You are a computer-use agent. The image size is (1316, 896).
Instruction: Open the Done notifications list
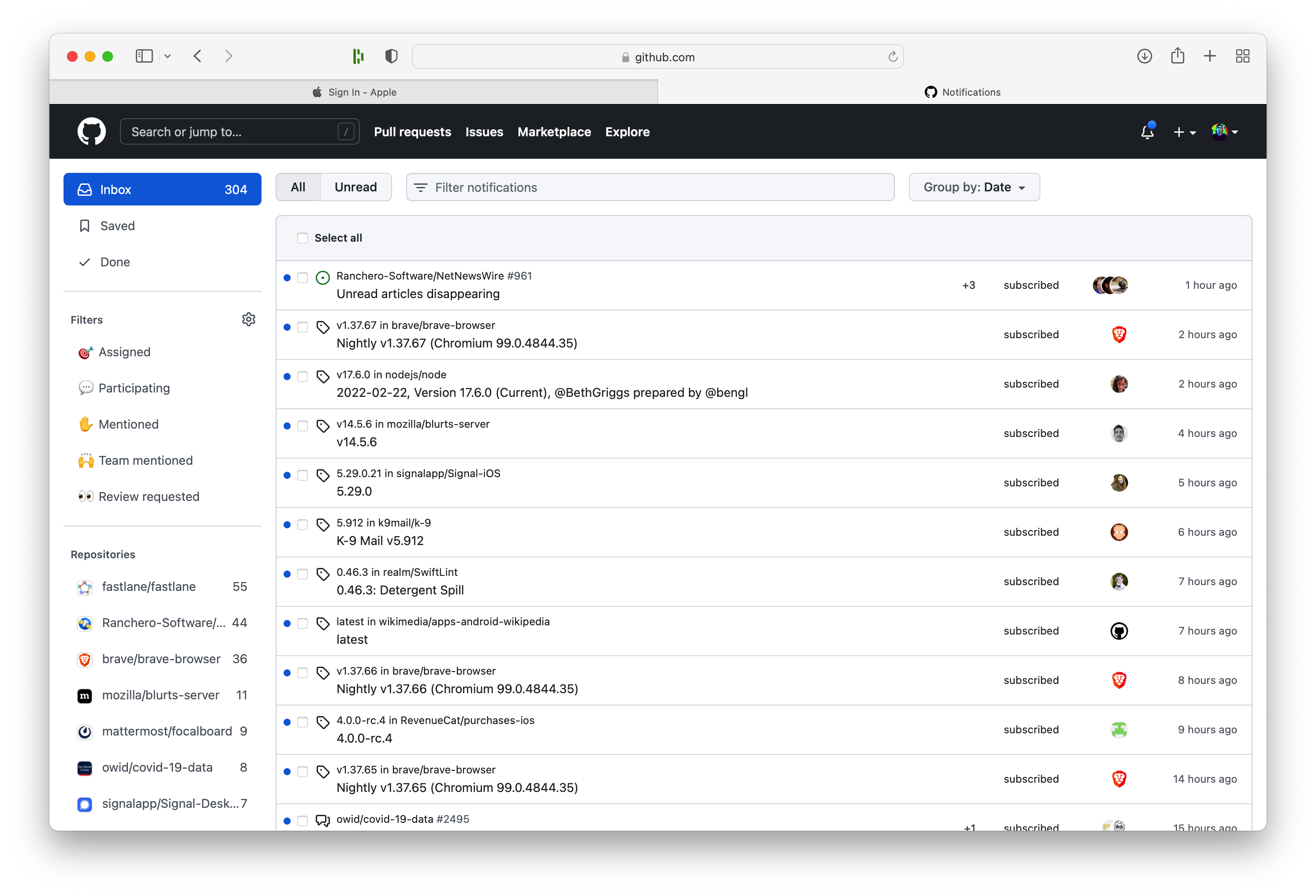click(x=163, y=262)
